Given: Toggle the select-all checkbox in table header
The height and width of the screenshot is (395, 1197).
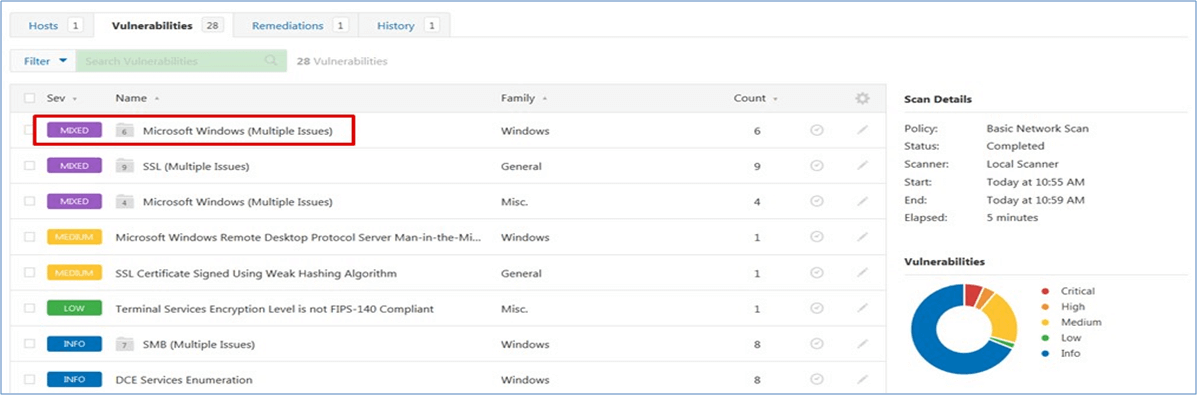Looking at the screenshot, I should coord(30,99).
